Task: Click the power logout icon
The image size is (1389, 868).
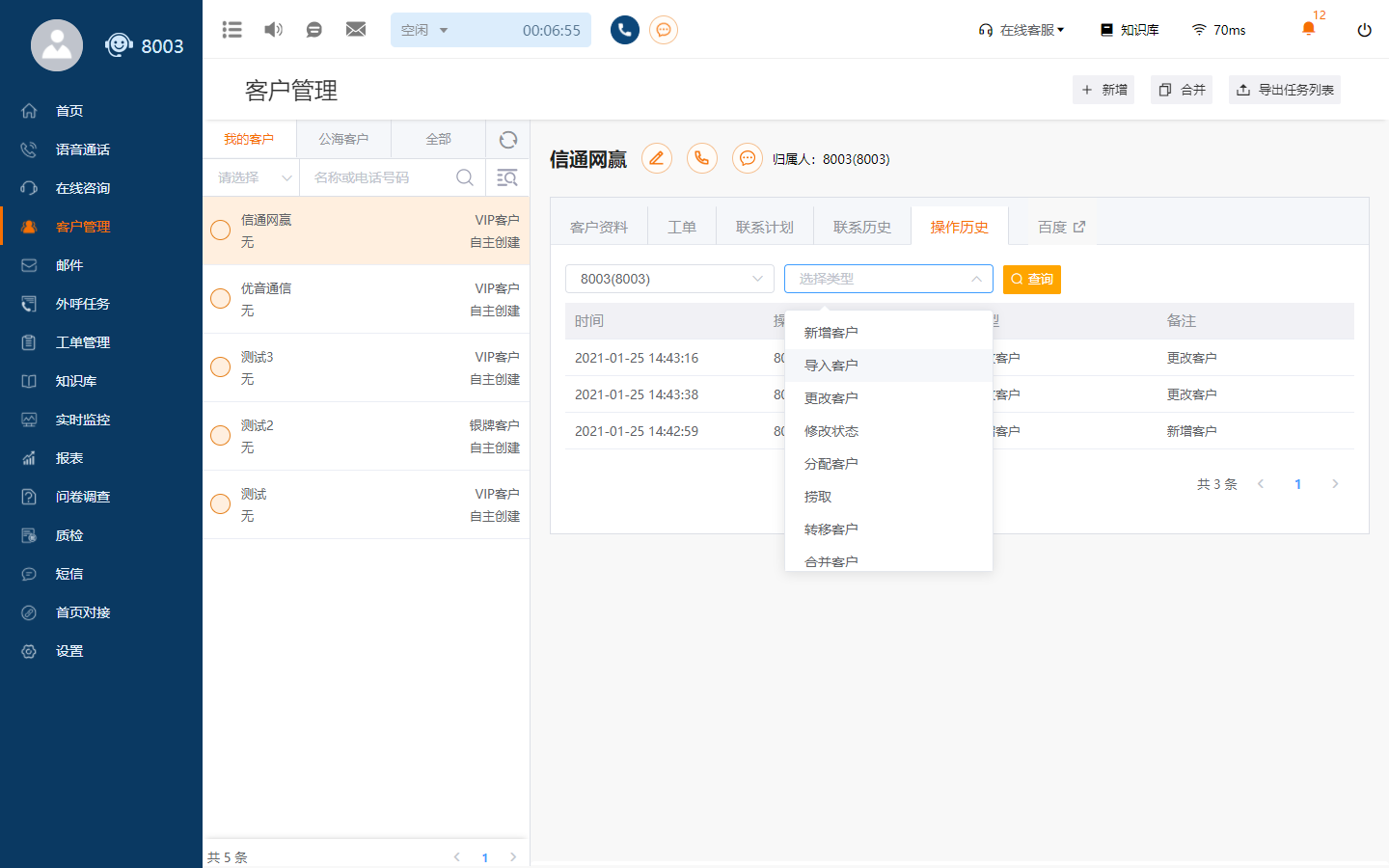Action: (x=1364, y=30)
